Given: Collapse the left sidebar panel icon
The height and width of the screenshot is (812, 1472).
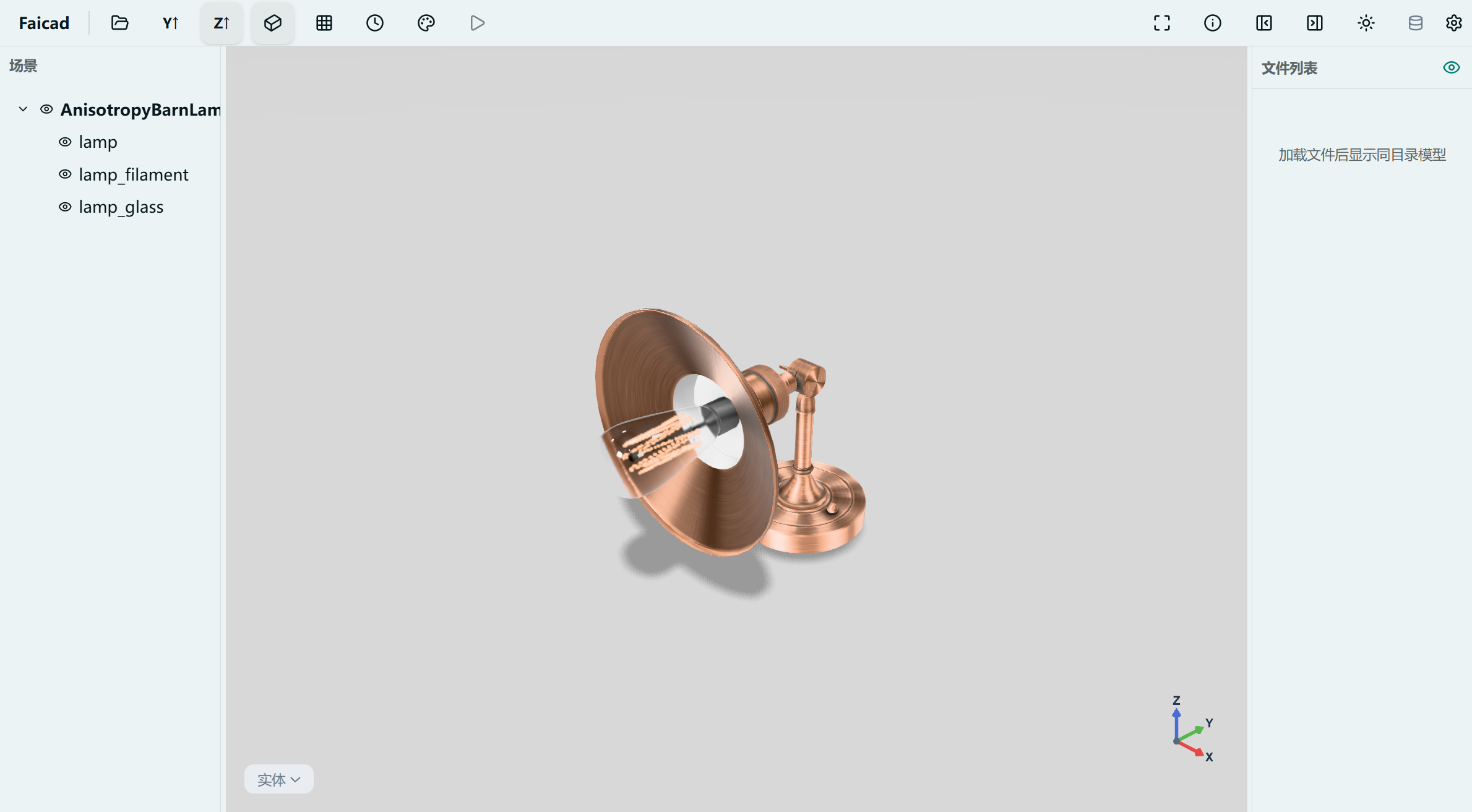Looking at the screenshot, I should (x=1264, y=23).
